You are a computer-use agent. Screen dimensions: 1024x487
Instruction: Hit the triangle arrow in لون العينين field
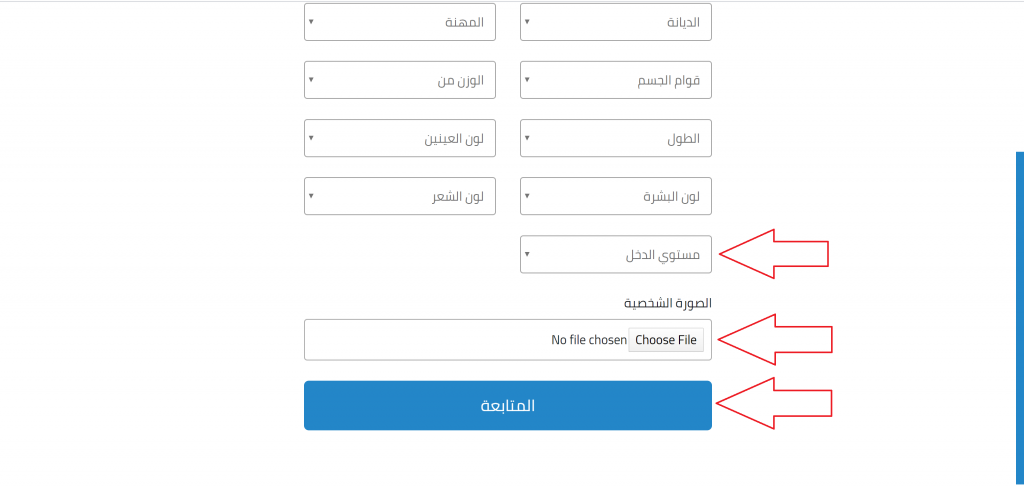(x=312, y=138)
